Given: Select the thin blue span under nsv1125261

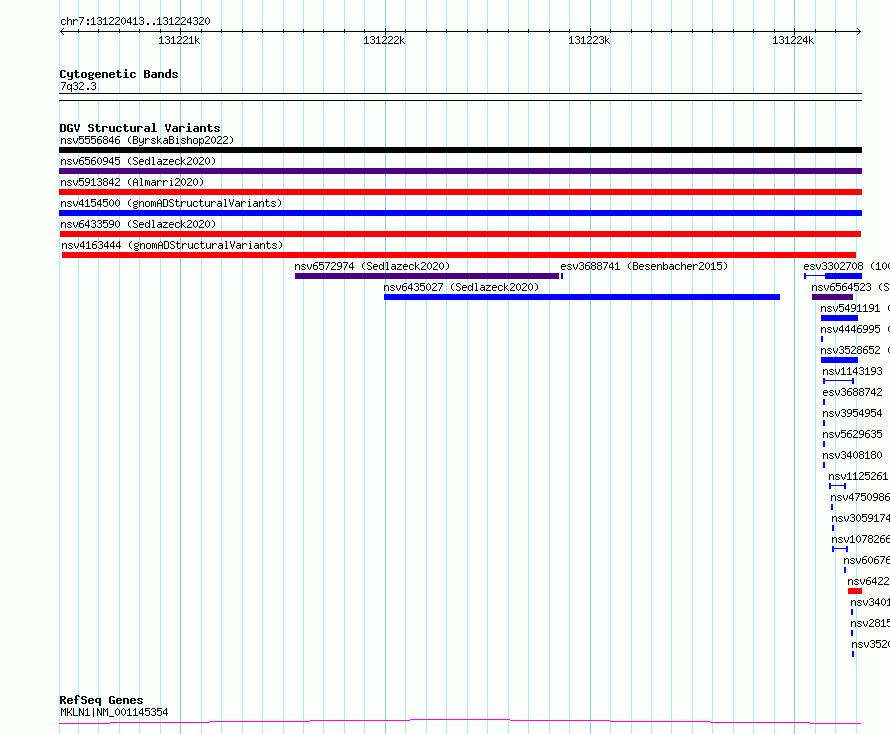Looking at the screenshot, I should pyautogui.click(x=837, y=486).
